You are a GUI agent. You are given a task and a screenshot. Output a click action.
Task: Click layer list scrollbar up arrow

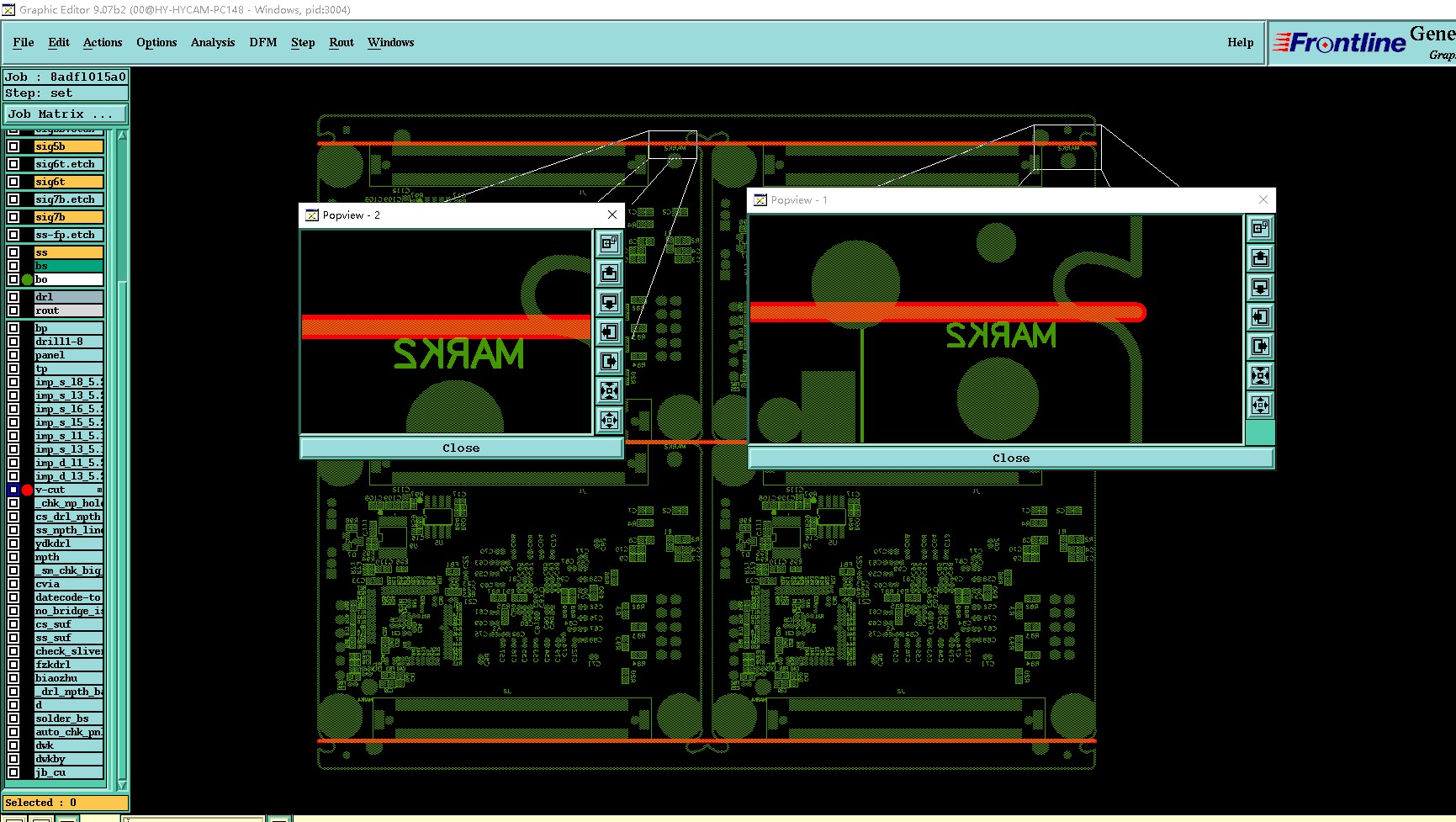[122, 135]
